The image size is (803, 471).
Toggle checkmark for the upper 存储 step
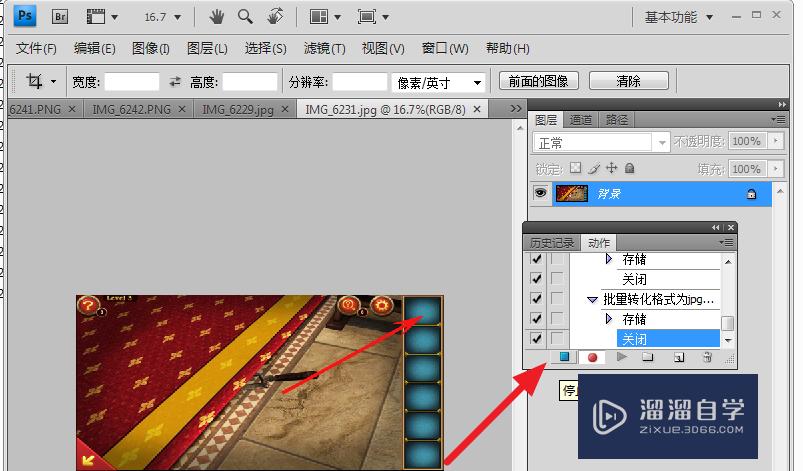(536, 259)
